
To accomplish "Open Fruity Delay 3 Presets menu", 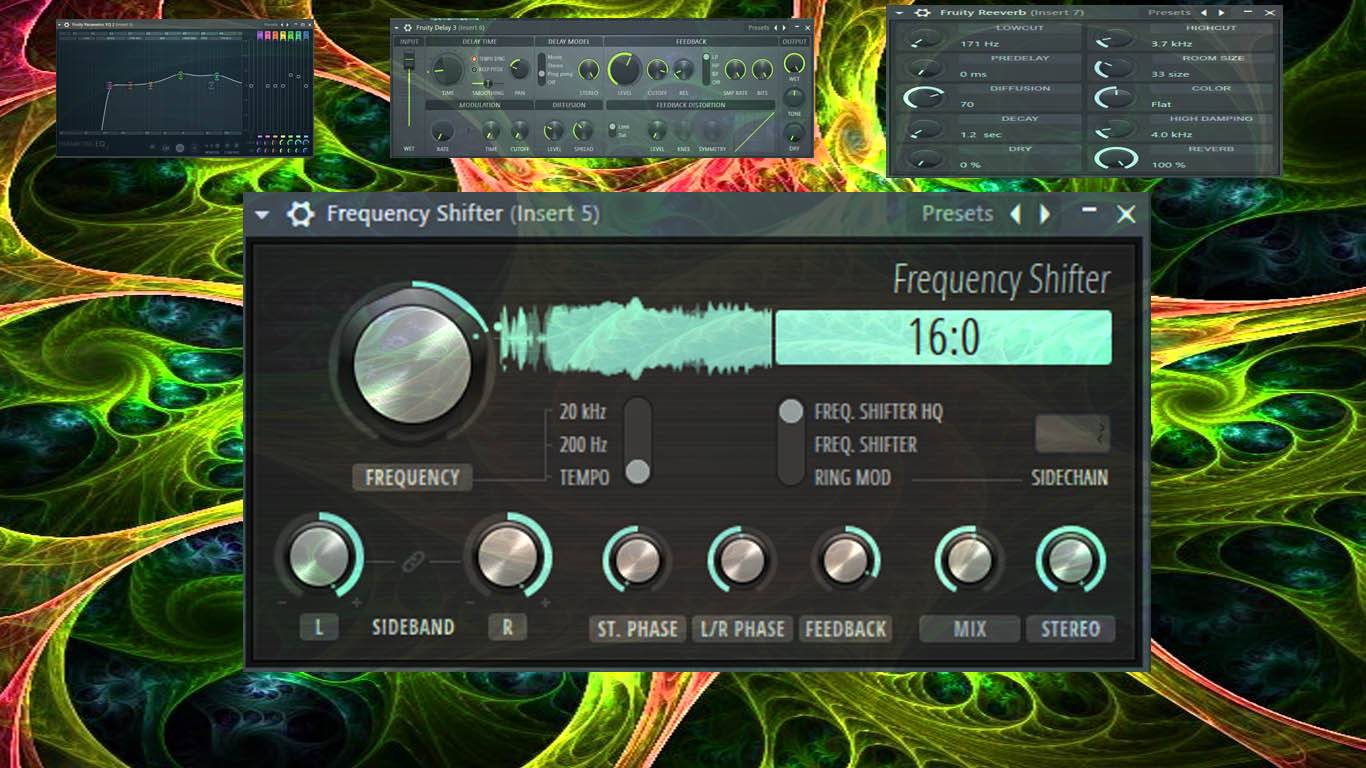I will [758, 28].
